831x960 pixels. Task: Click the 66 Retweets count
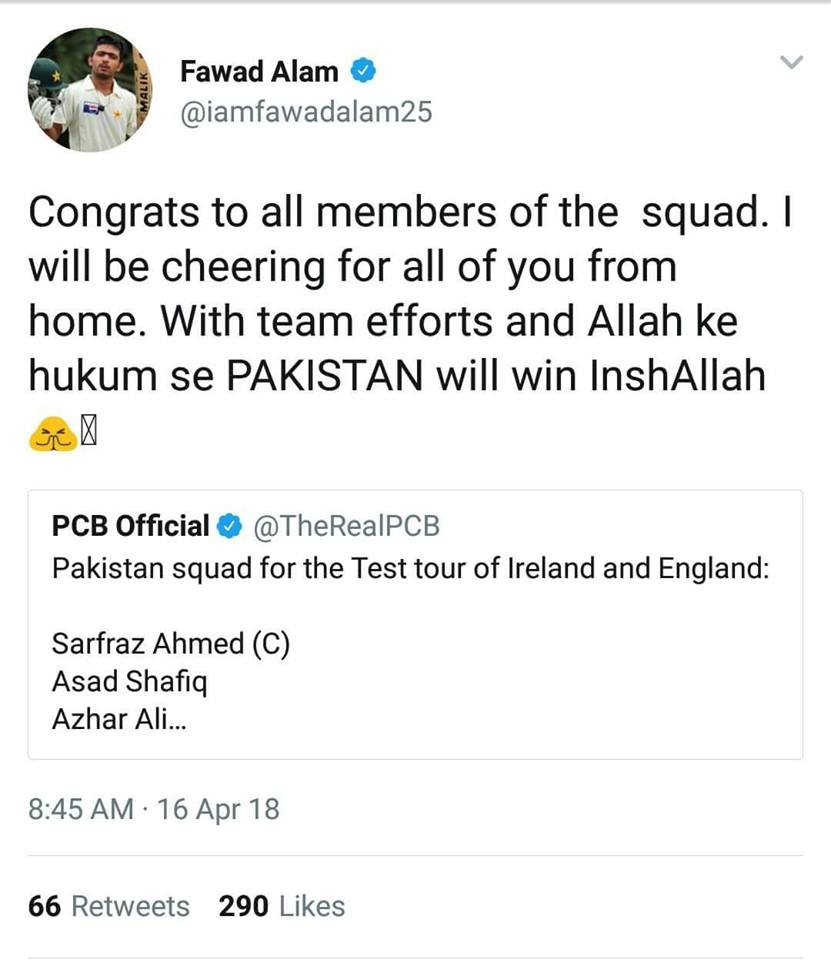click(110, 906)
